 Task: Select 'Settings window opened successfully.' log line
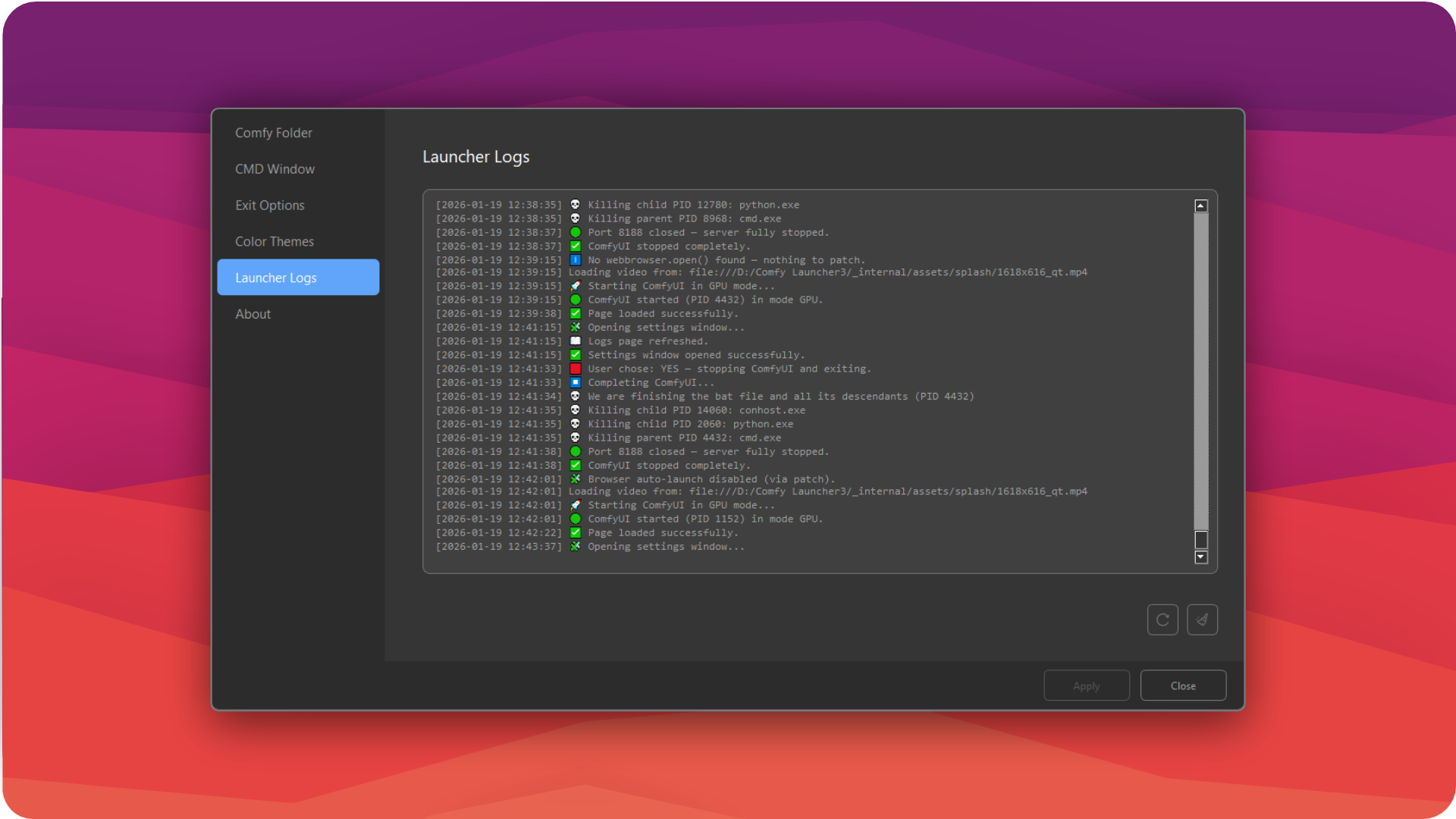tap(620, 355)
